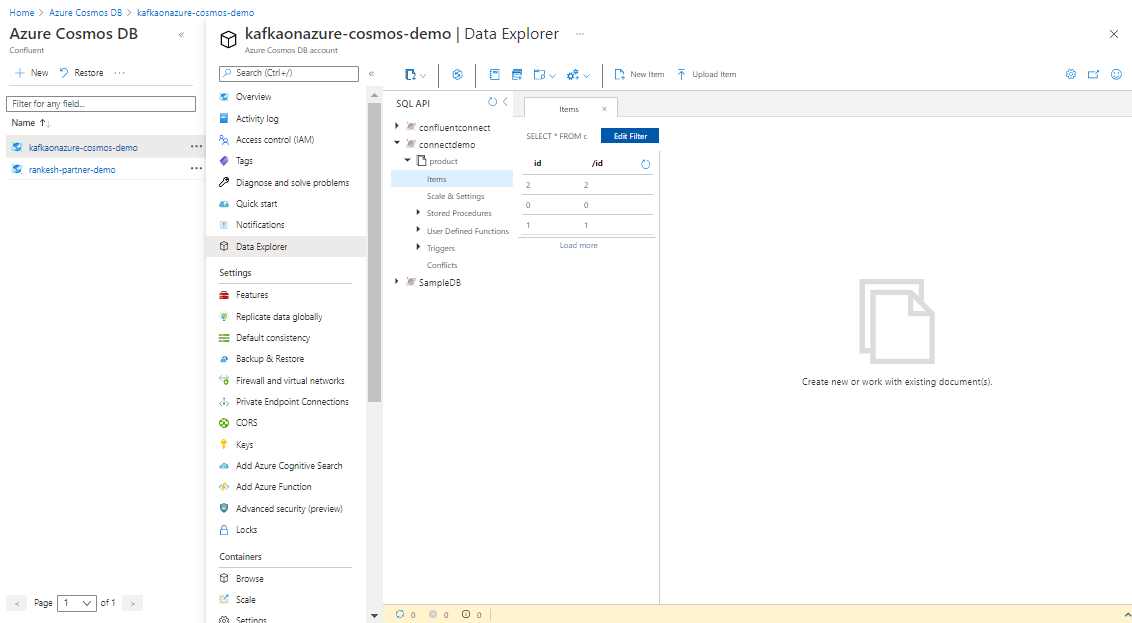Open Diagnose and solve problems
The width and height of the screenshot is (1132, 623).
click(x=292, y=183)
